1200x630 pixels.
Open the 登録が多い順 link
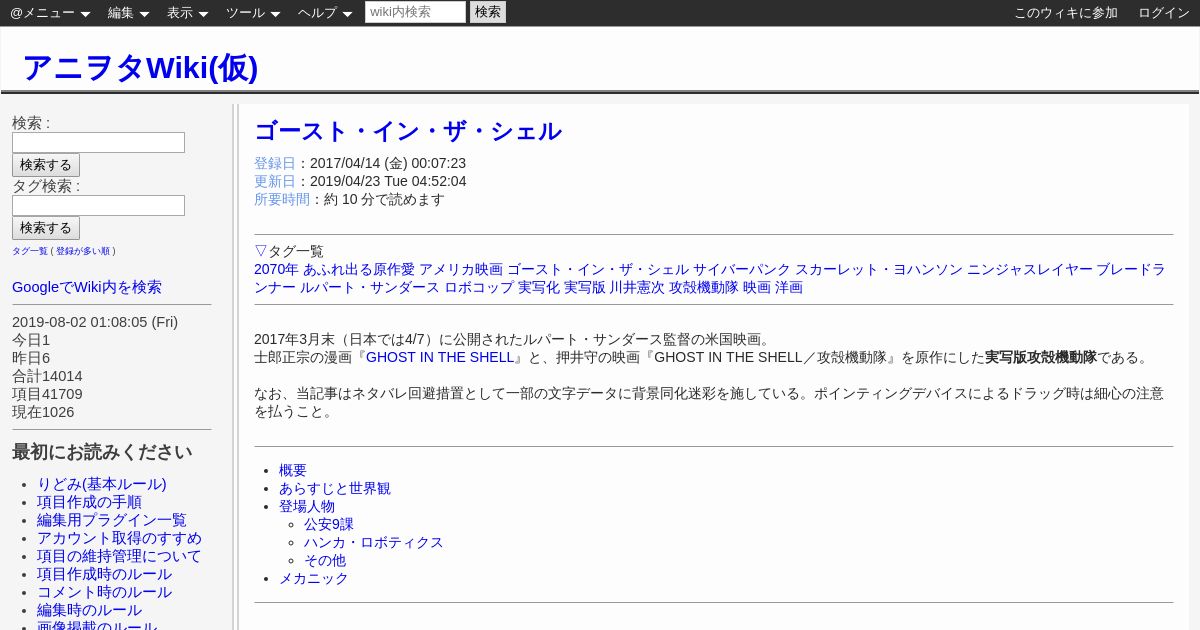83,251
